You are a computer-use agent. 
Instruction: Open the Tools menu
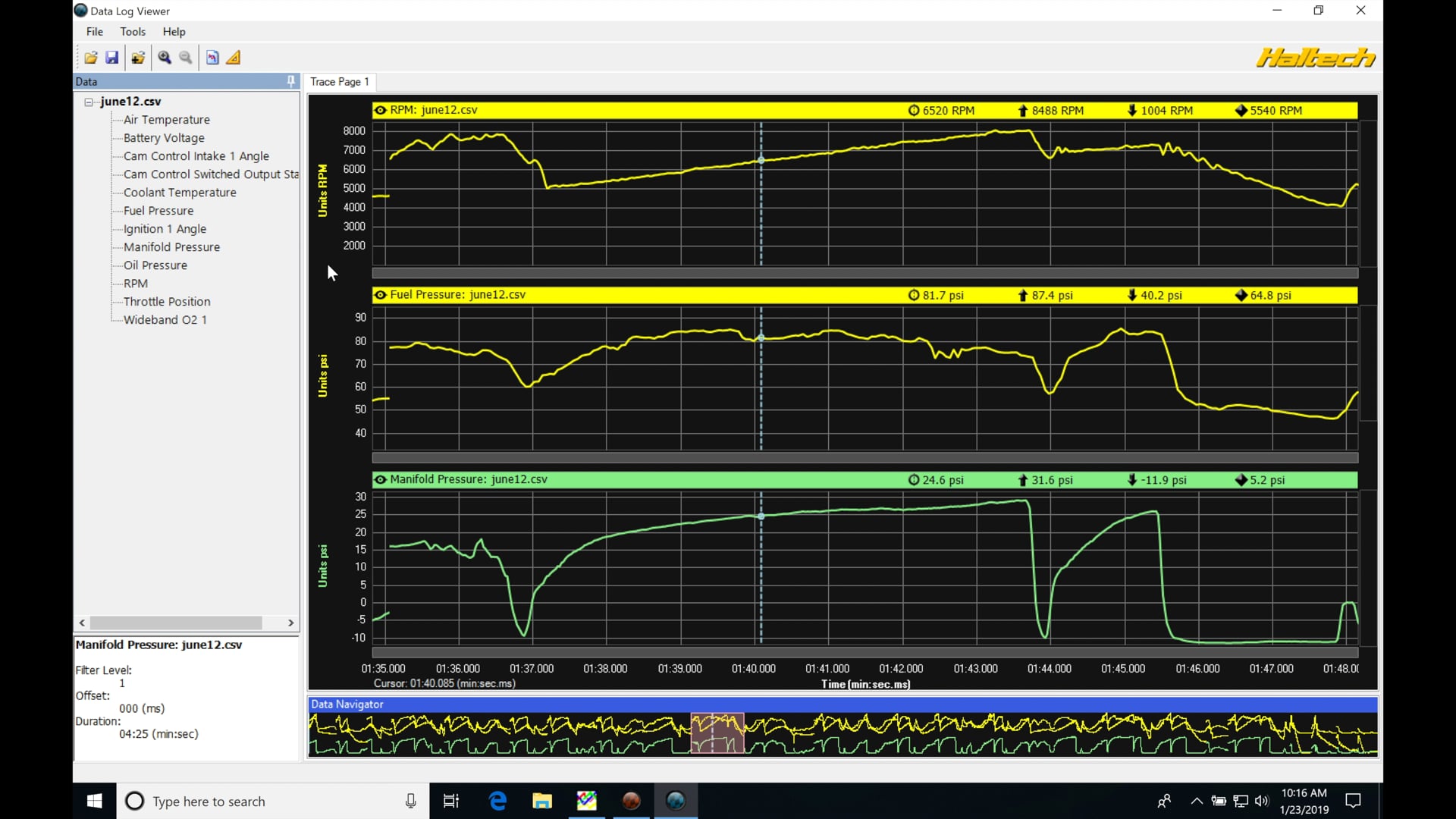[x=133, y=32]
